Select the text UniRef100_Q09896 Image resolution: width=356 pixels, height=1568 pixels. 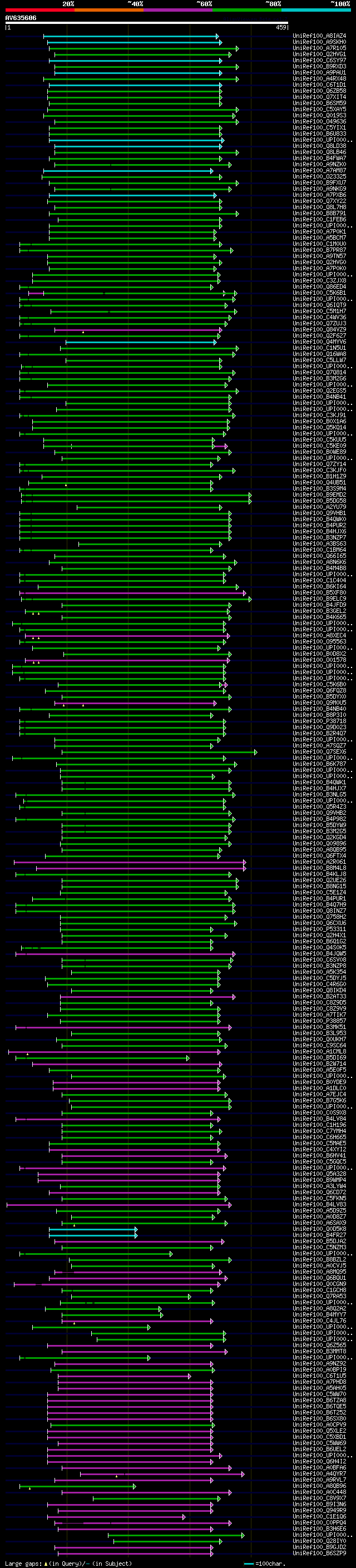click(319, 844)
